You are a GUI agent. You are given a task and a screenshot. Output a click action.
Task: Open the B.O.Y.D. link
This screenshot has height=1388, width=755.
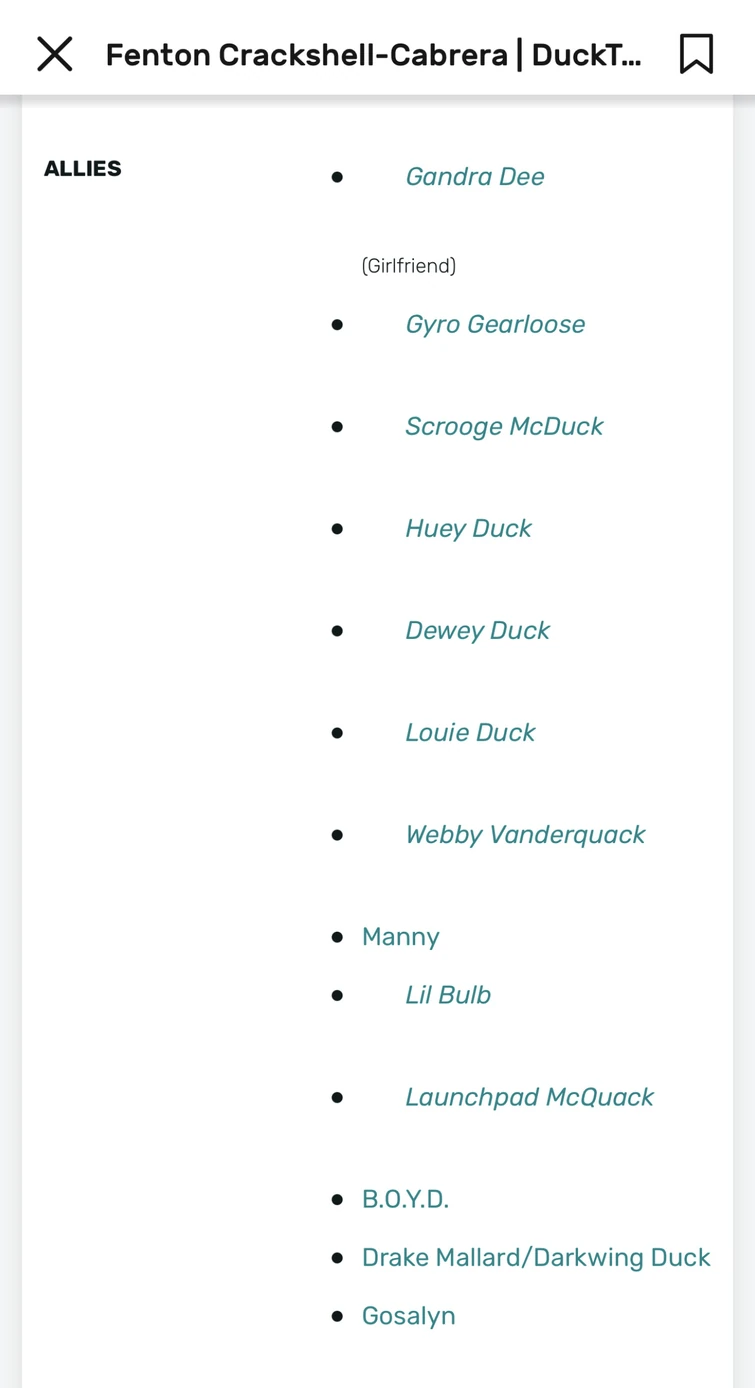tap(405, 1199)
